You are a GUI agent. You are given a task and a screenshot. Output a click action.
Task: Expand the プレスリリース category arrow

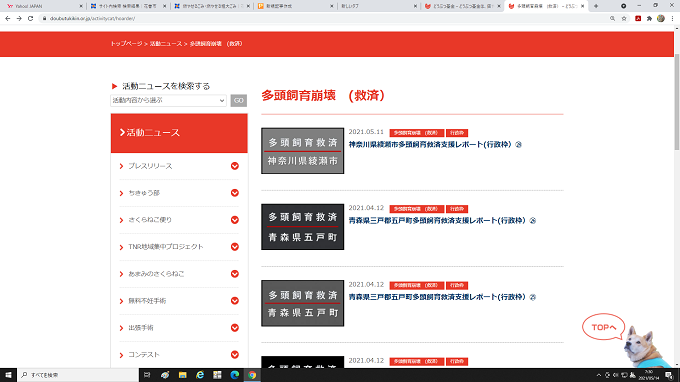click(x=235, y=166)
